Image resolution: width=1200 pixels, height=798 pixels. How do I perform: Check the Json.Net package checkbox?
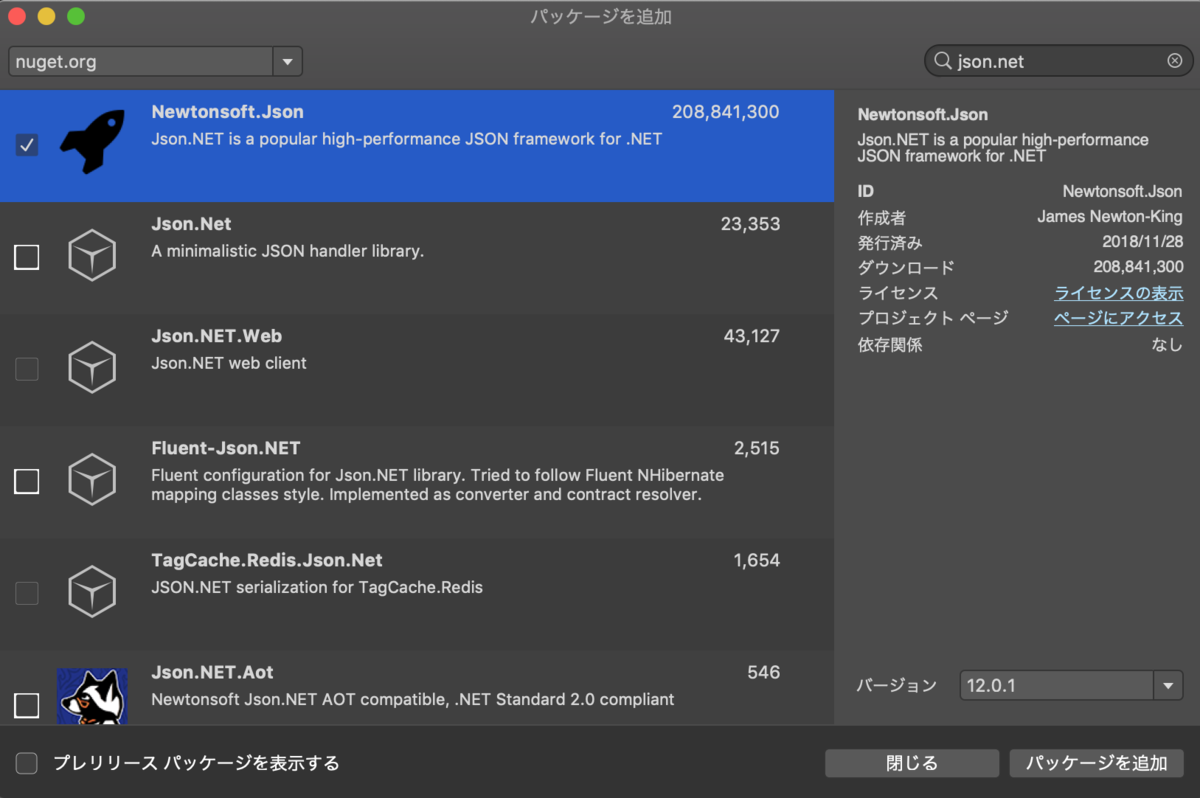[x=26, y=257]
